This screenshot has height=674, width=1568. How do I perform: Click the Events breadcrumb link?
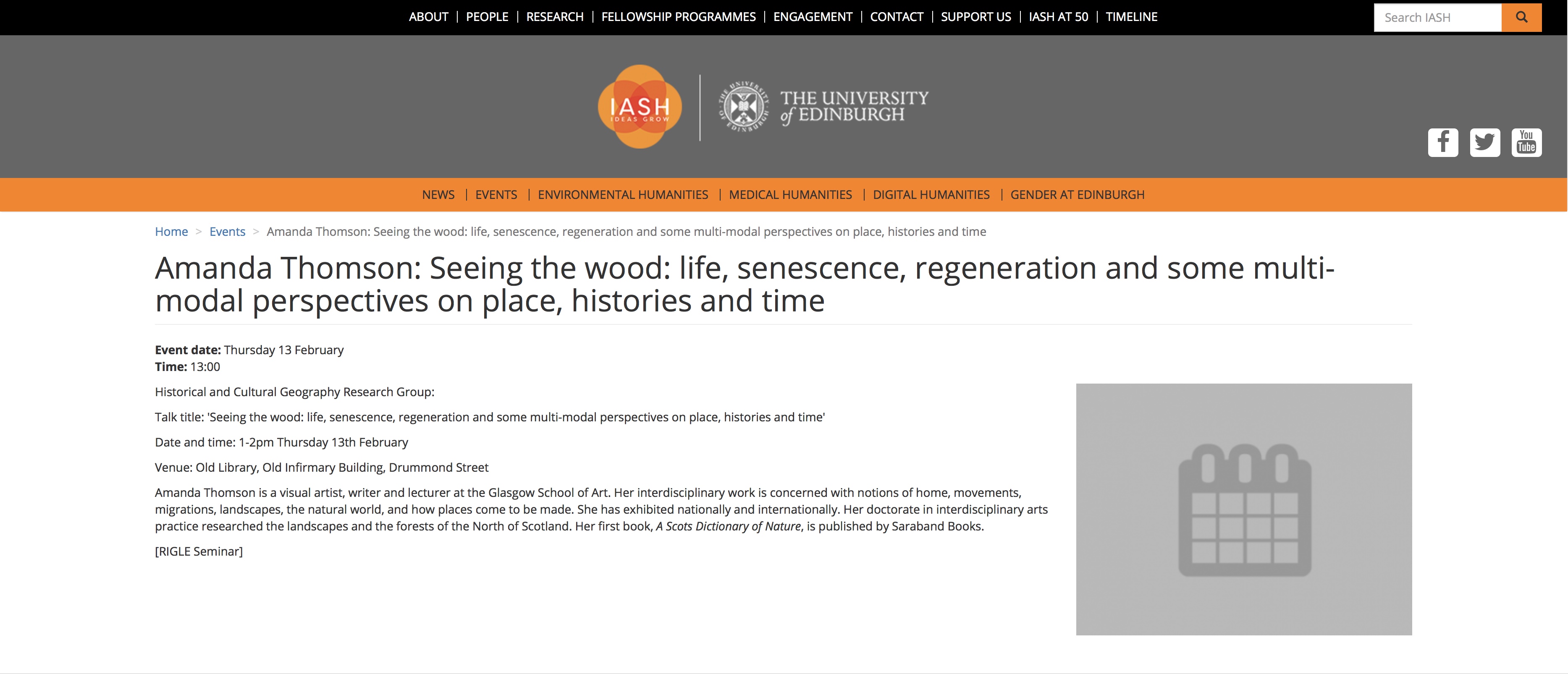tap(227, 232)
